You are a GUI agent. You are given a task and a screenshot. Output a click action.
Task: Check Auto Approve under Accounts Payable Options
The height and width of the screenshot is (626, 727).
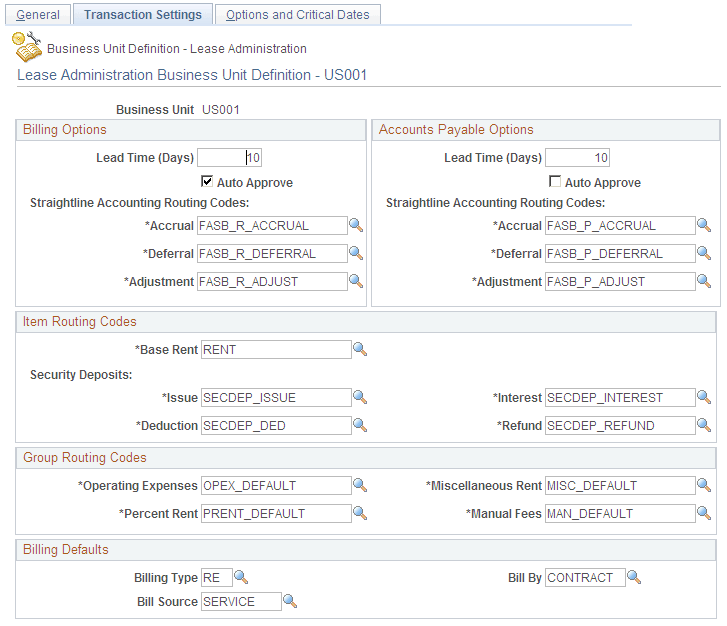[555, 181]
